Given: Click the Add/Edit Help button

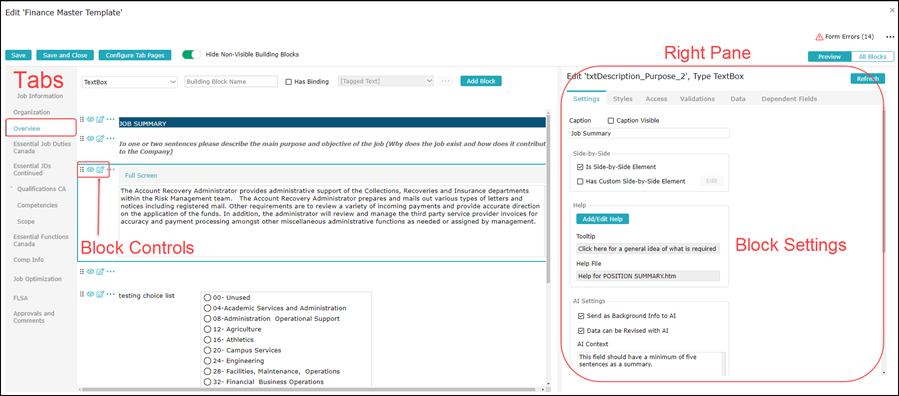Looking at the screenshot, I should [x=603, y=219].
